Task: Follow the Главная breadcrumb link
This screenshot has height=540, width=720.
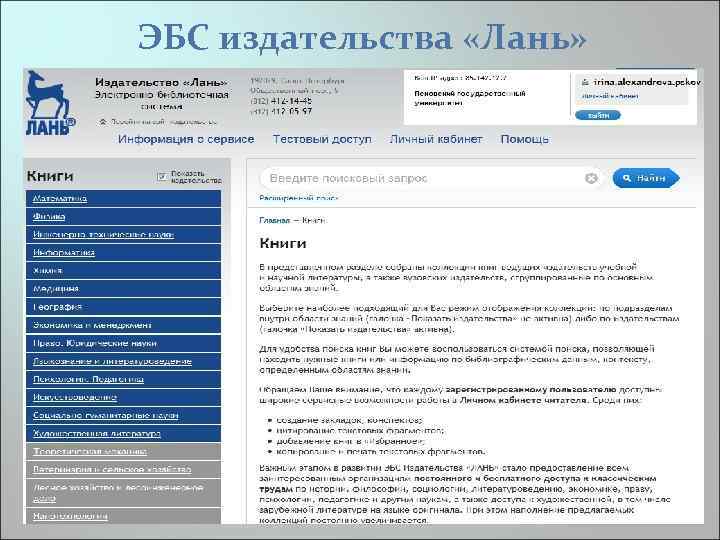Action: pos(275,220)
